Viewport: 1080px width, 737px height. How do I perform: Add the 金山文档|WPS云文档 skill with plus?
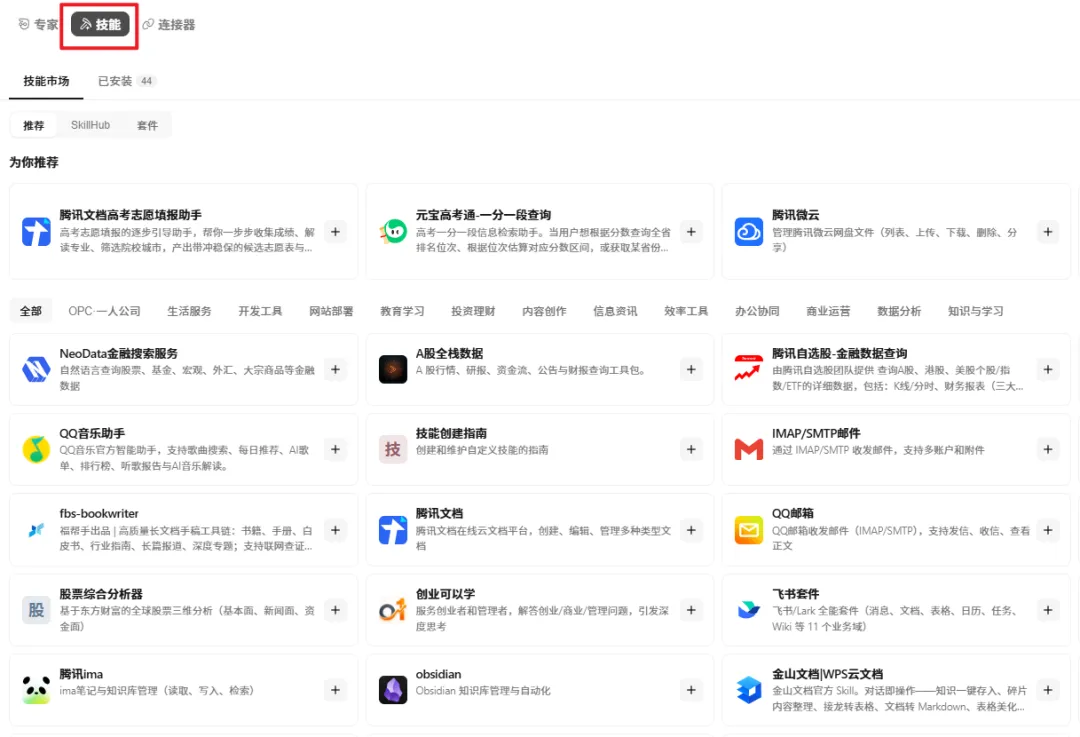tap(1048, 689)
